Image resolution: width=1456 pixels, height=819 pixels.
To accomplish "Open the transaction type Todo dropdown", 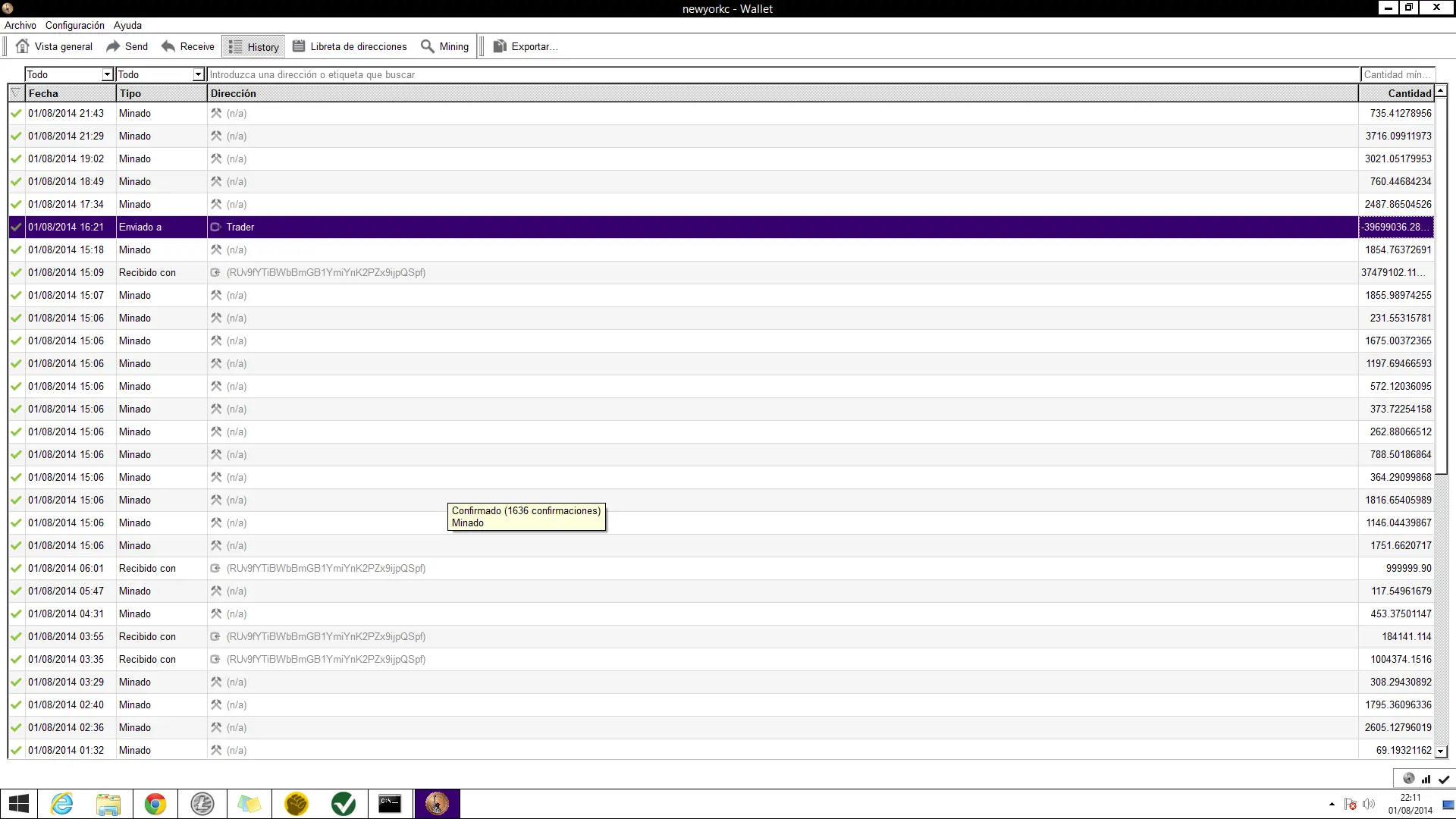I will pos(160,74).
